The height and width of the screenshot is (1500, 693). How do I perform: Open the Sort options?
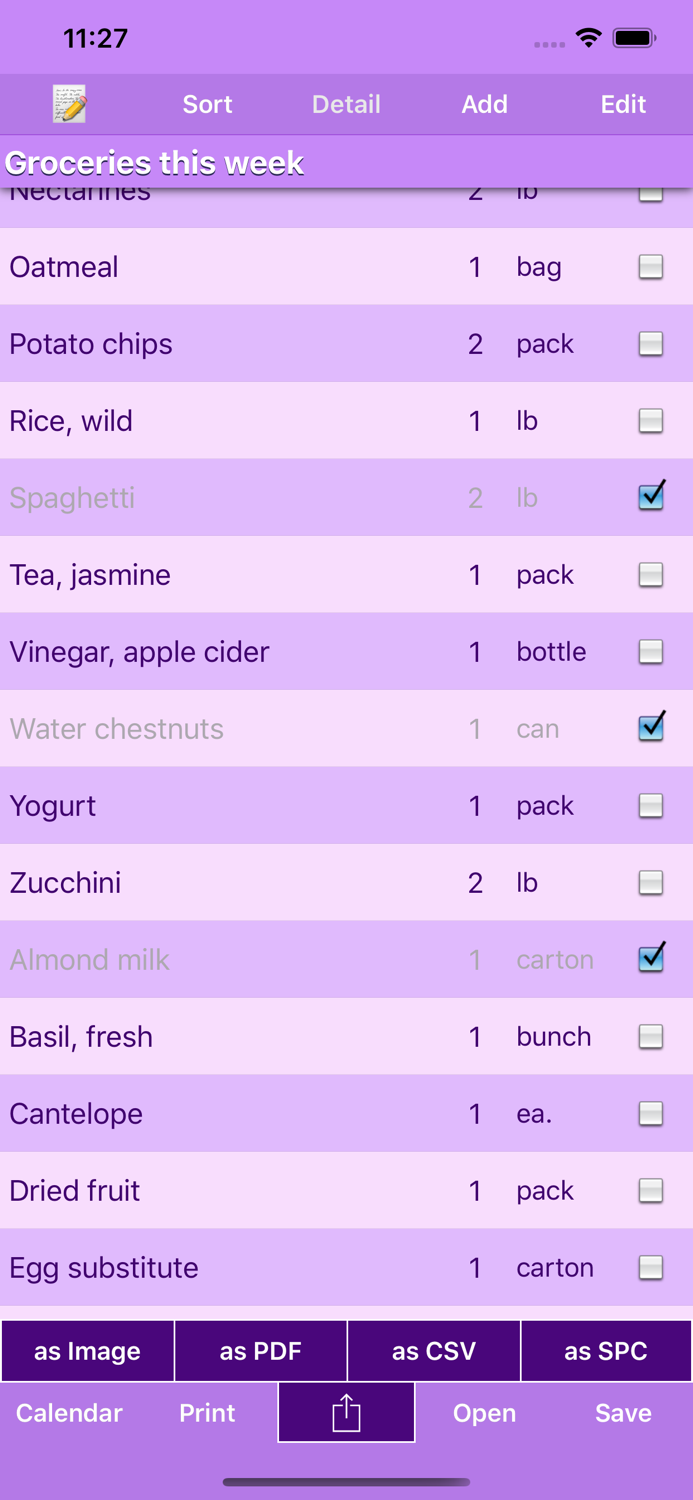click(x=207, y=104)
